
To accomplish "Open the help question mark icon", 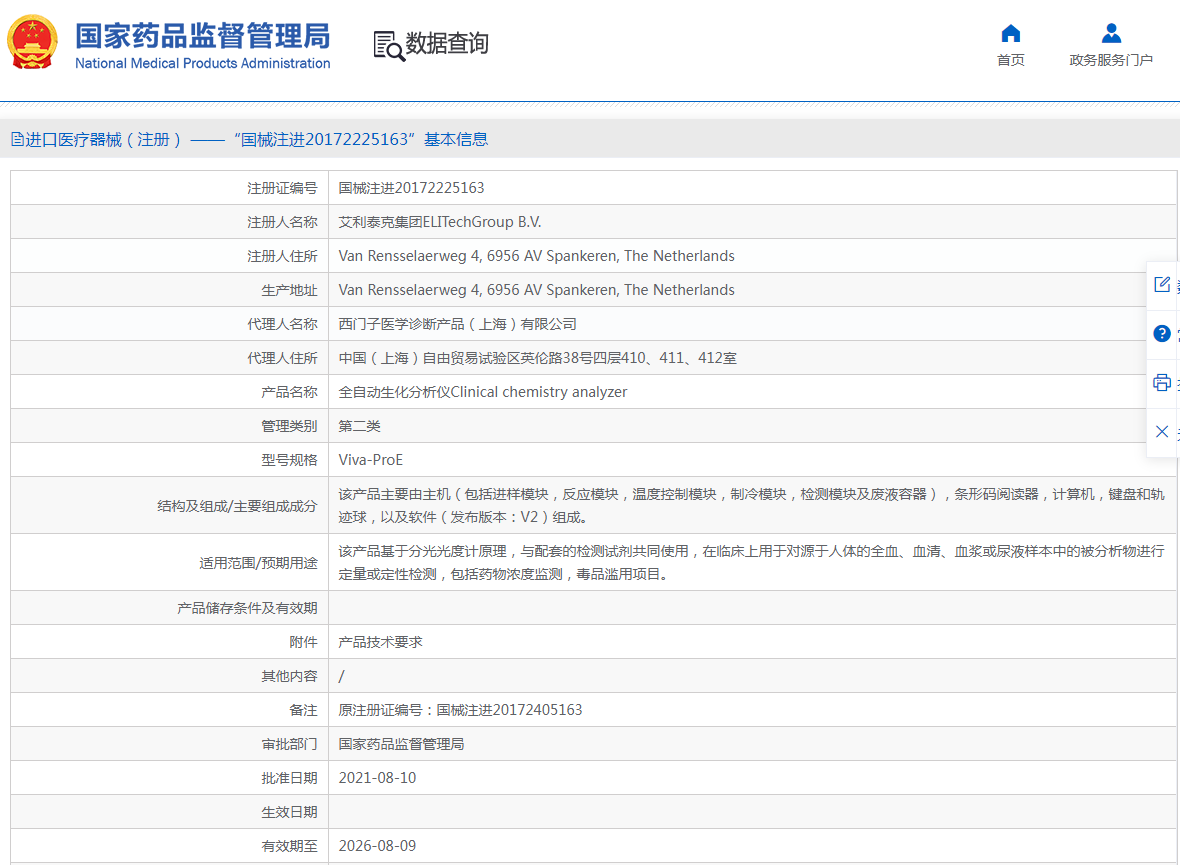I will coord(1162,334).
